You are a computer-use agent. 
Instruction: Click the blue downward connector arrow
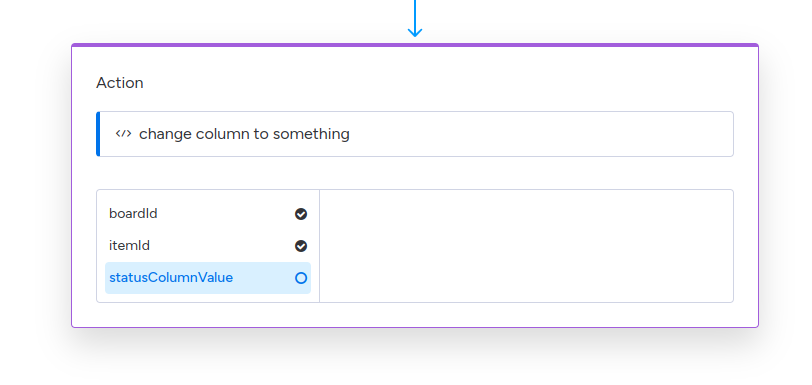click(415, 18)
